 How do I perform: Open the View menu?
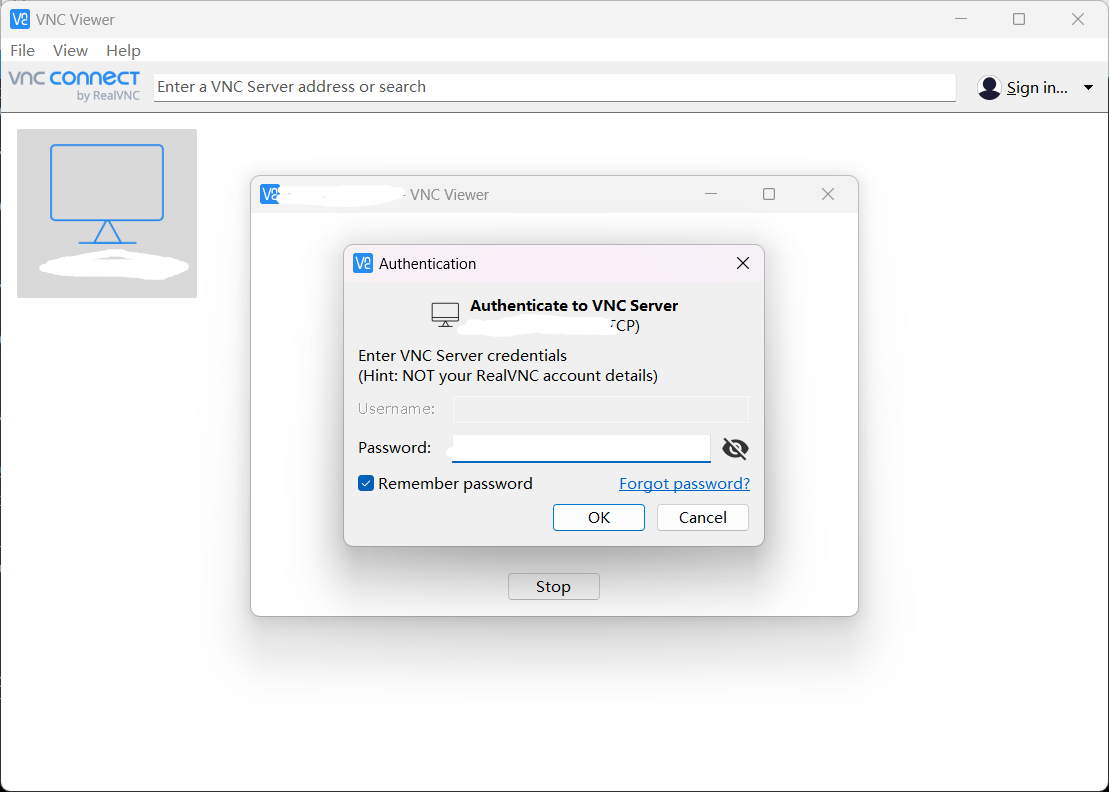(x=70, y=50)
